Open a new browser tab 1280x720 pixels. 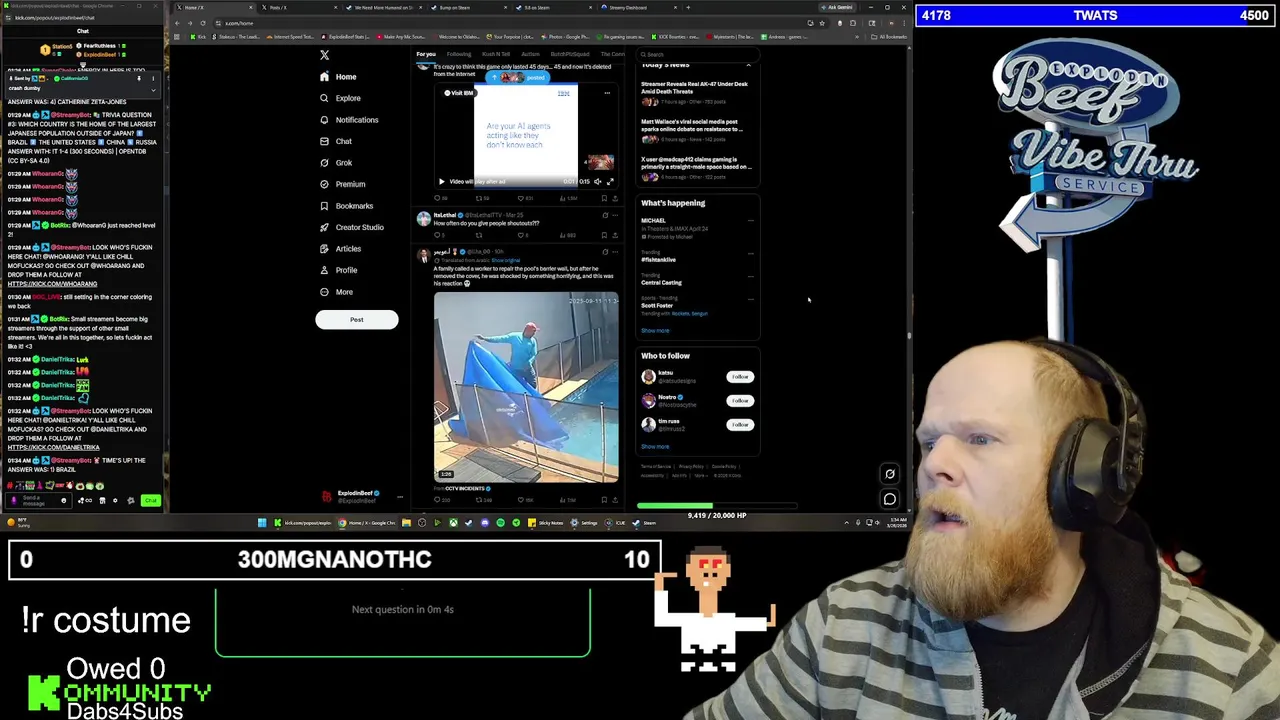(688, 8)
